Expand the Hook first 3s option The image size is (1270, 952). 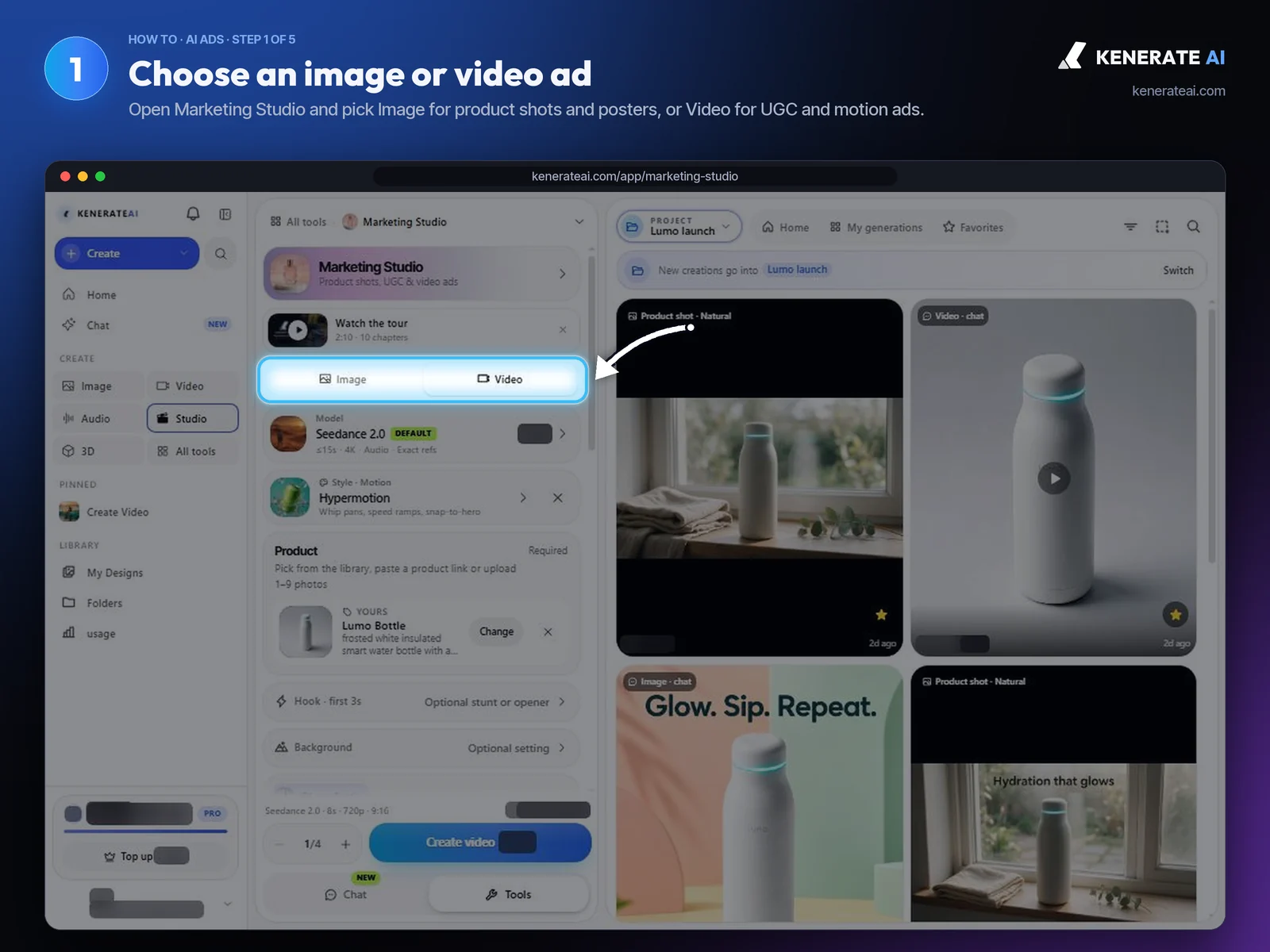click(421, 701)
